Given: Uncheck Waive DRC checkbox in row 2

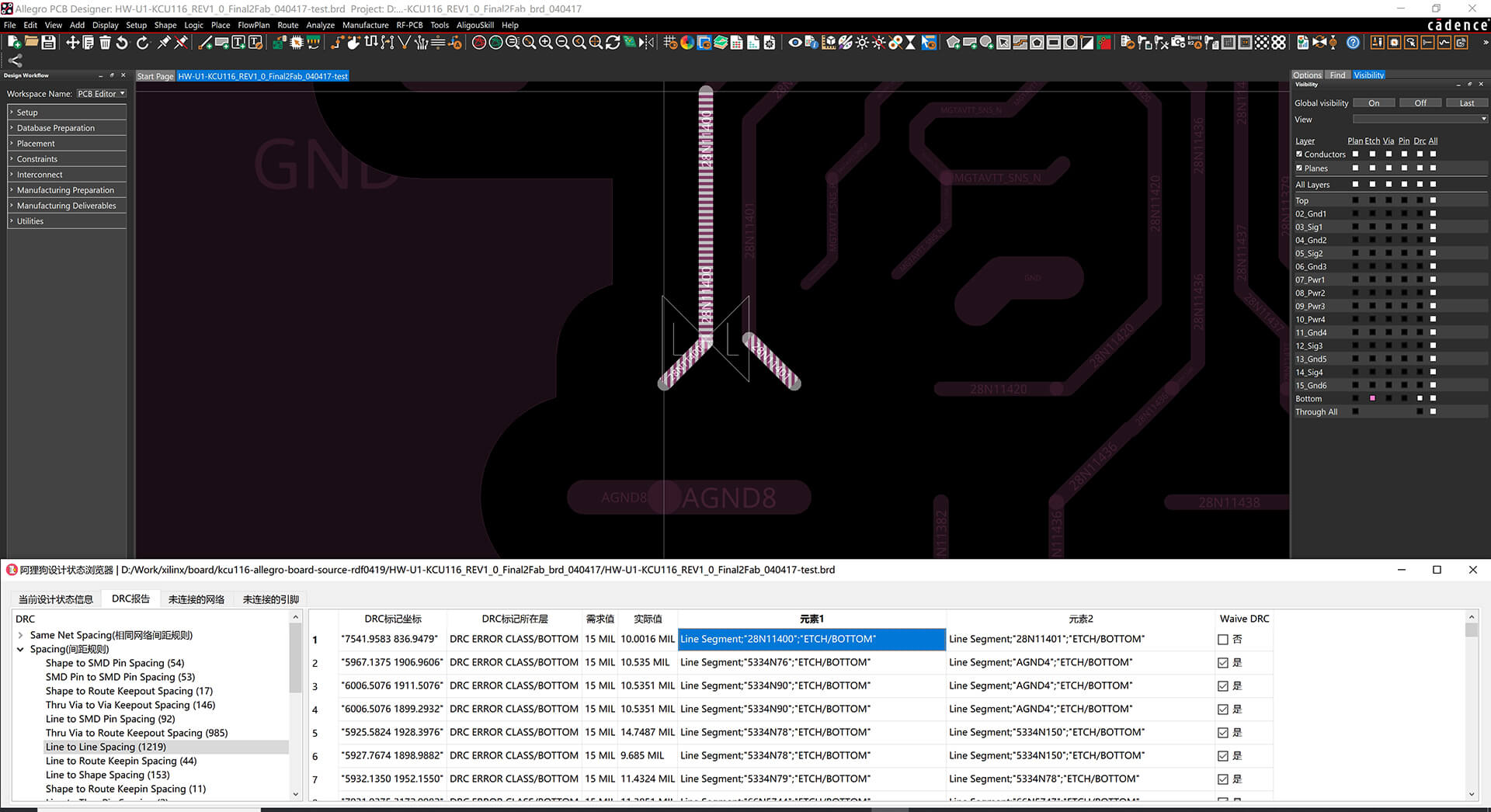Looking at the screenshot, I should click(x=1223, y=663).
